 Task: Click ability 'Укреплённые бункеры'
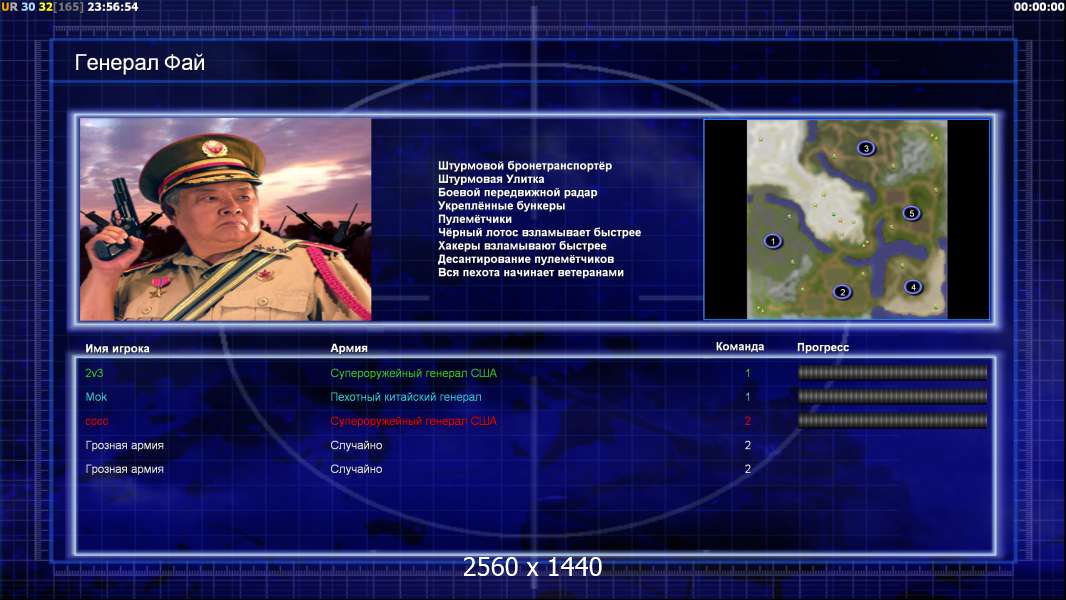pos(501,206)
